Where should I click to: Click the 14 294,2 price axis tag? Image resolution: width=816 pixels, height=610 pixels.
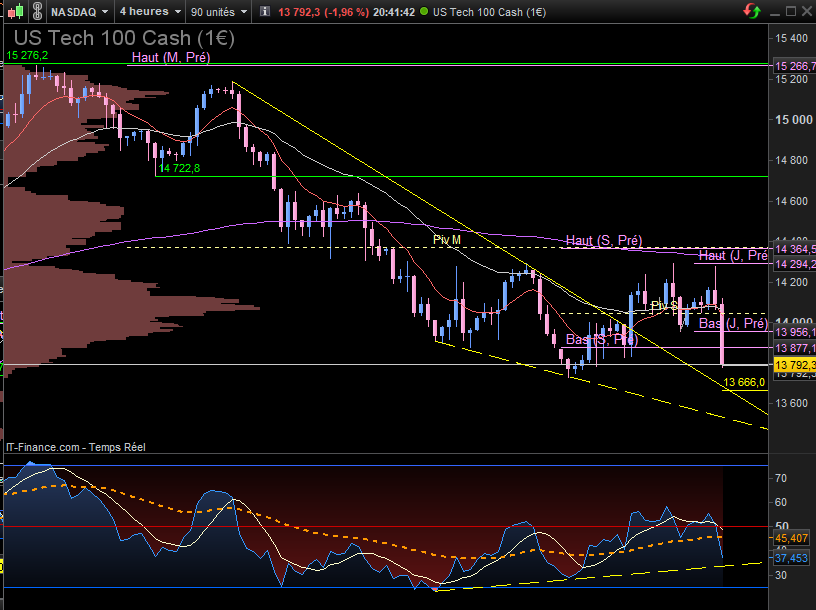pos(795,264)
